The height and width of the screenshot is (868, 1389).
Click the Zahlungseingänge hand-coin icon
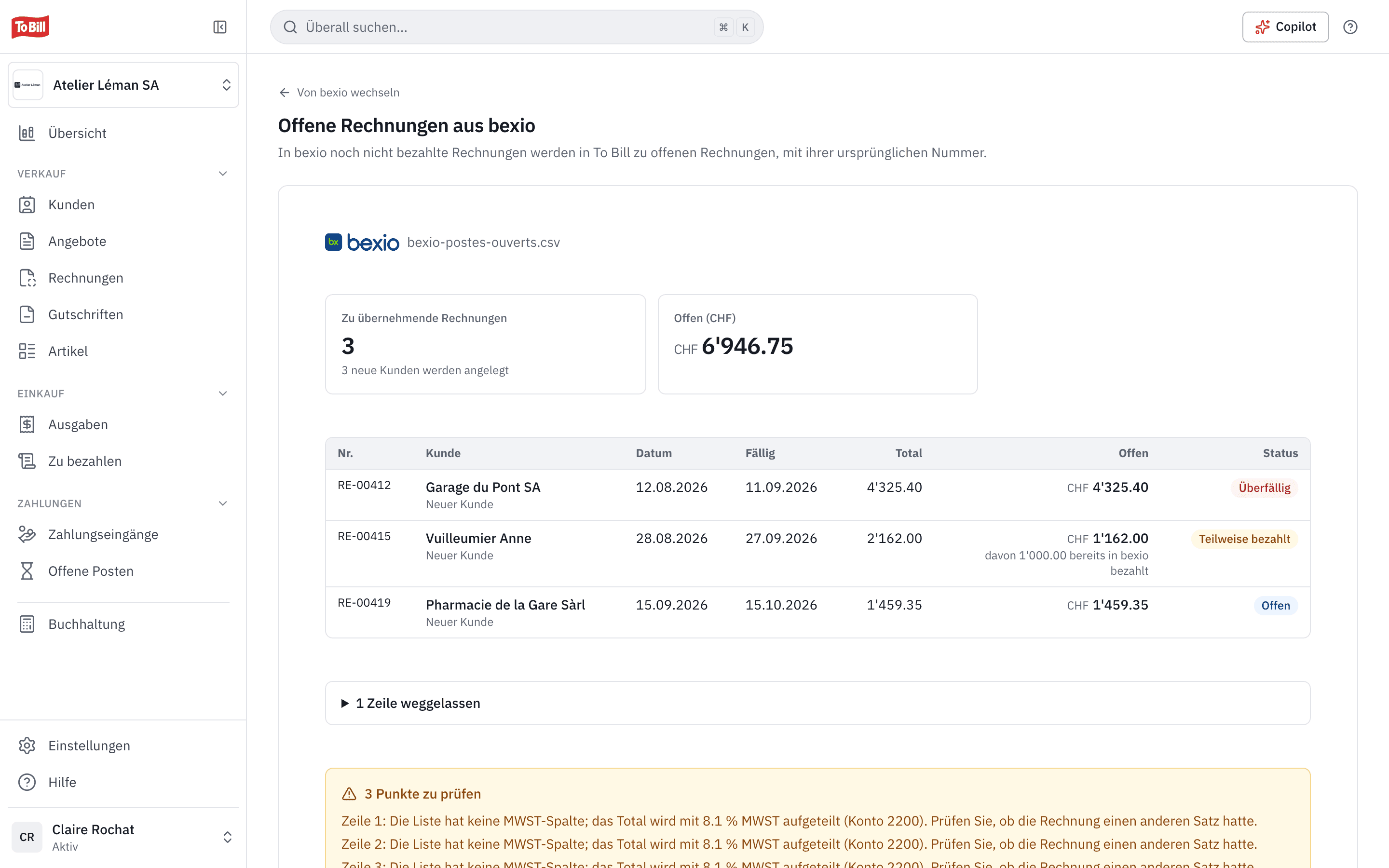[x=27, y=534]
